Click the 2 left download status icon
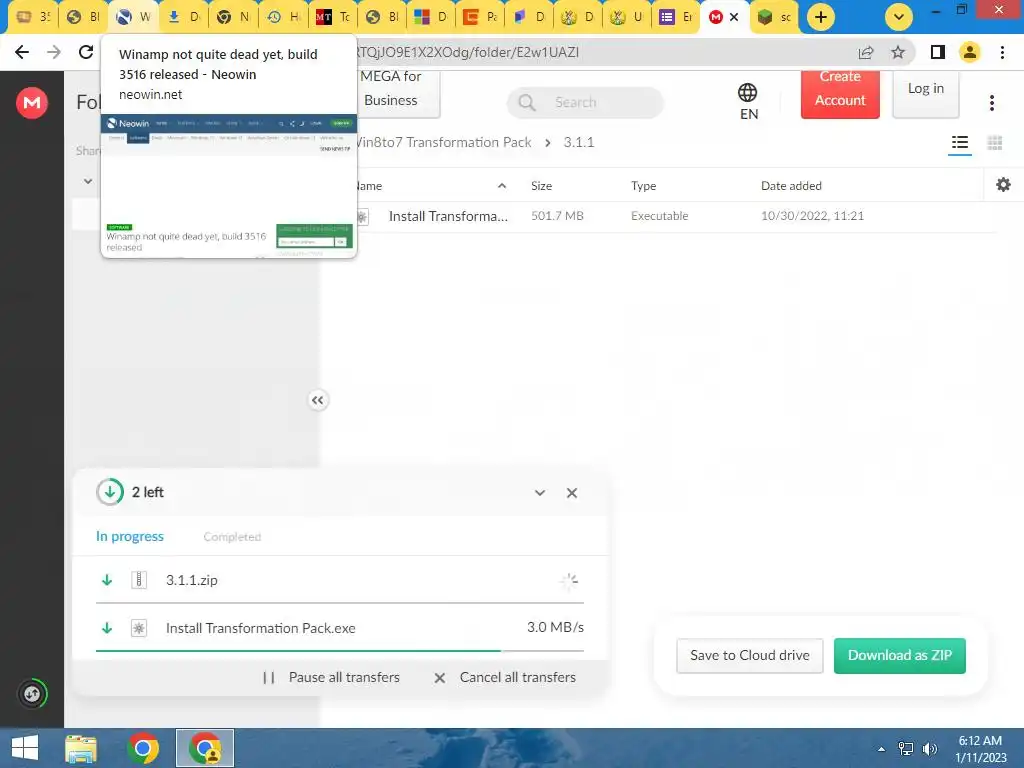This screenshot has width=1024, height=768. click(x=110, y=492)
